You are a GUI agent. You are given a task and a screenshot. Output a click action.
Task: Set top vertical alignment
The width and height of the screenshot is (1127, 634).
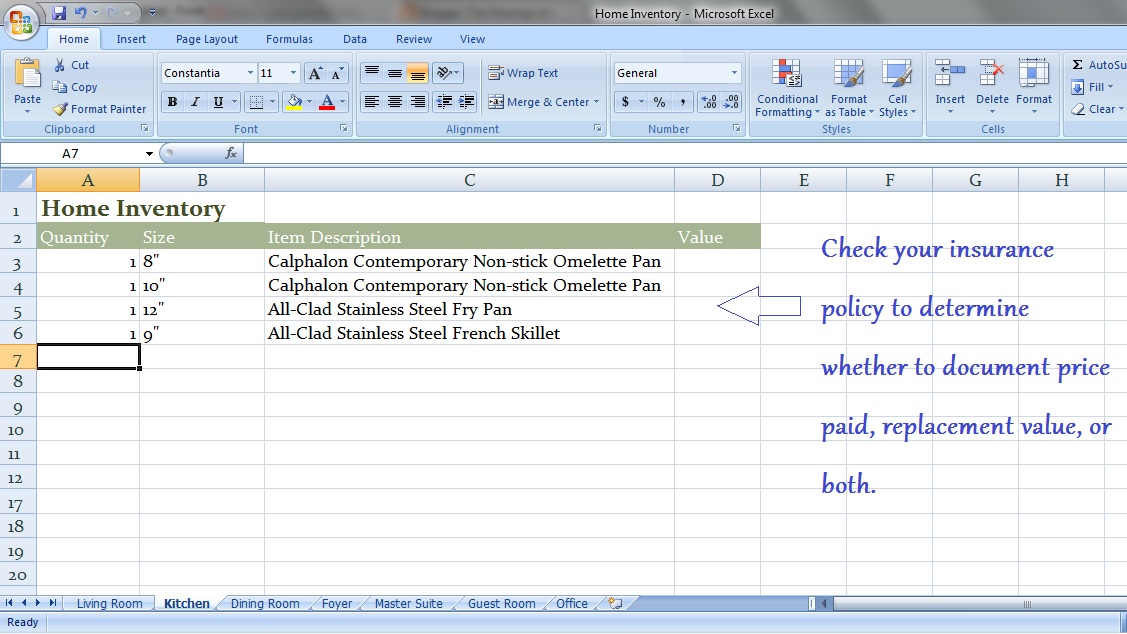372,73
